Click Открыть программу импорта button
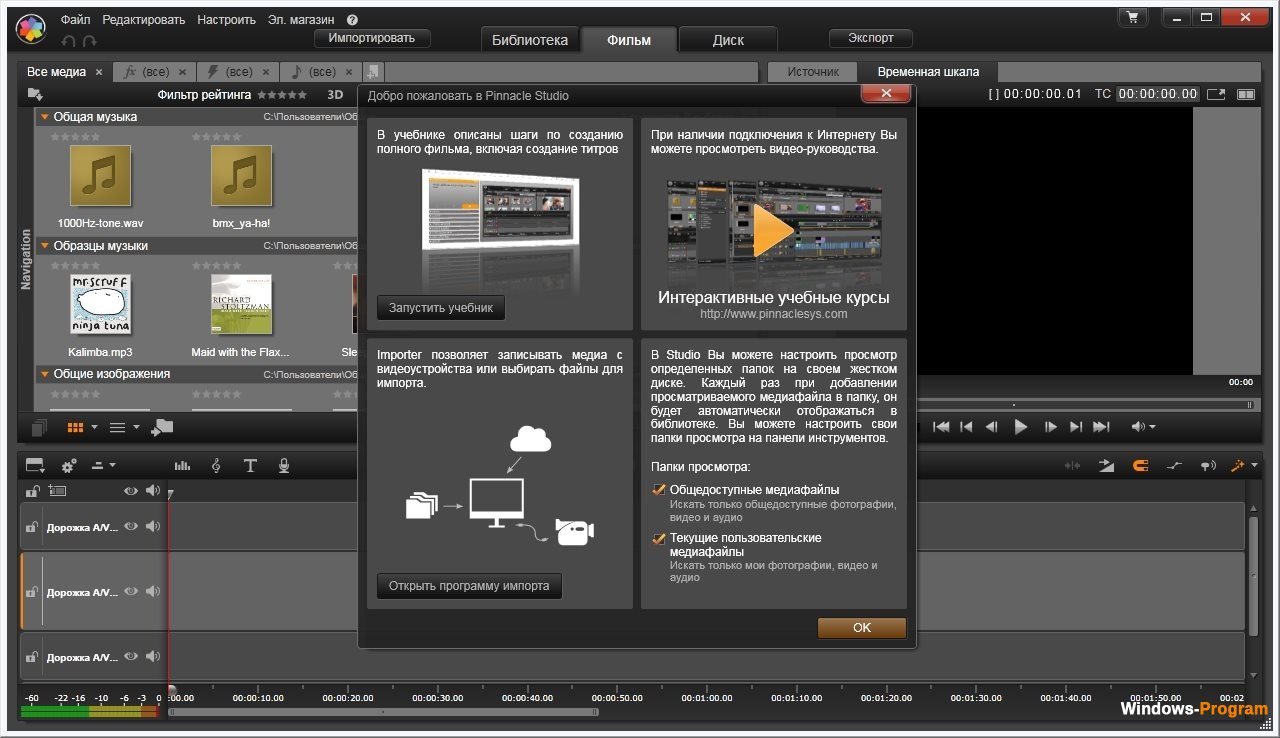The height and width of the screenshot is (738, 1280). coord(468,586)
